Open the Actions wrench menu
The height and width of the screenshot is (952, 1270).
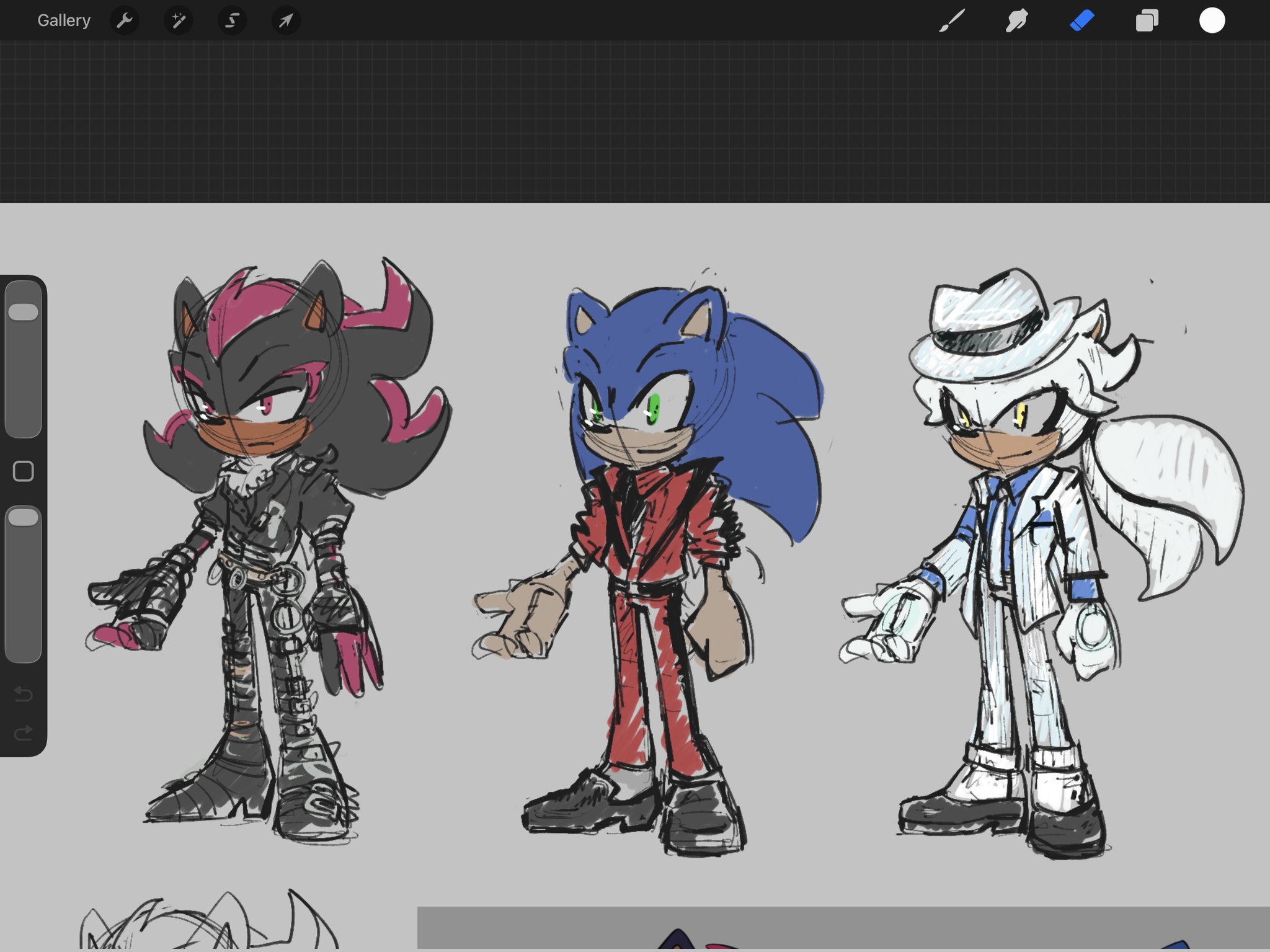[124, 20]
